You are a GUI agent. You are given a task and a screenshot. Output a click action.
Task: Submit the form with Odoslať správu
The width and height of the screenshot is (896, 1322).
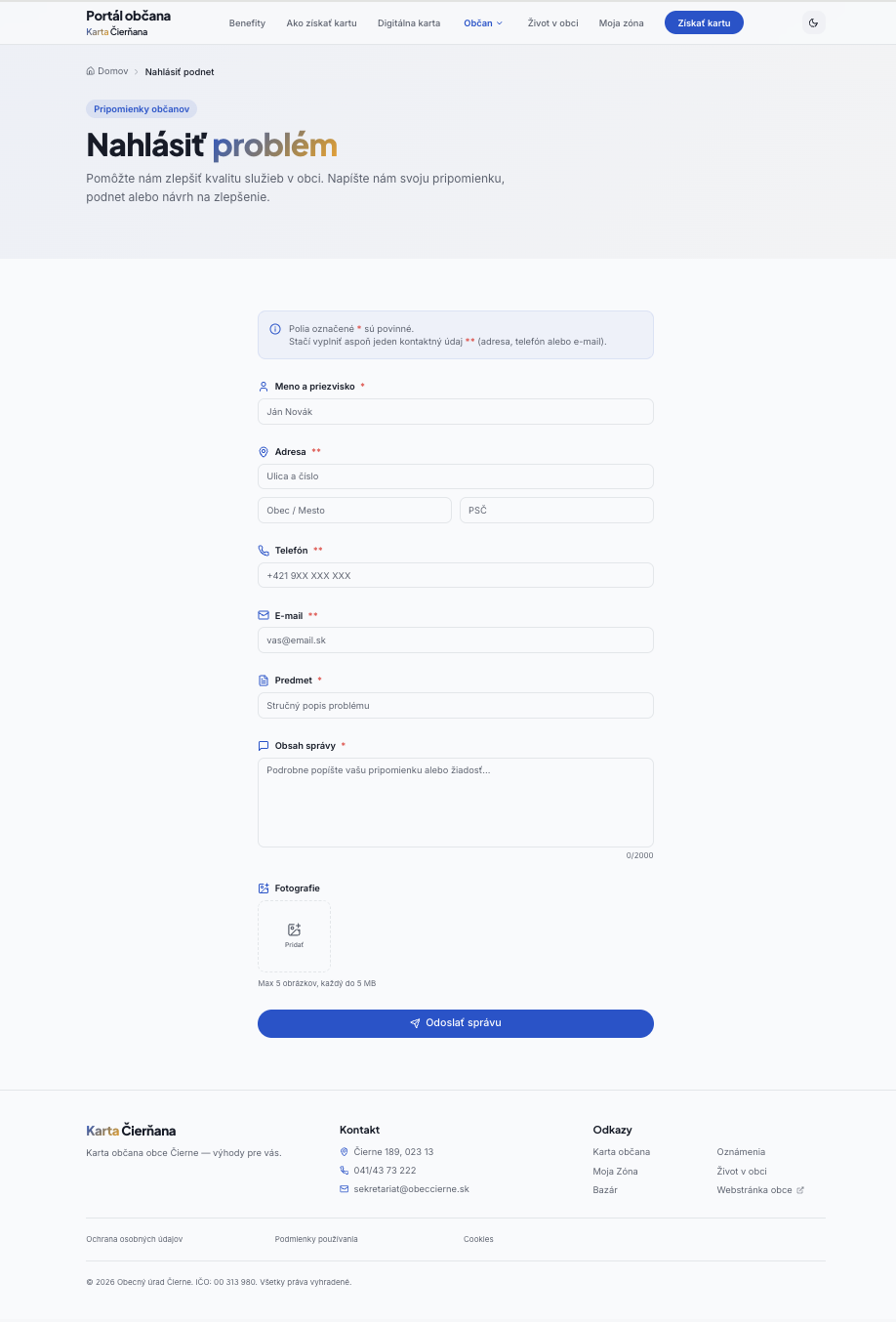456,1023
